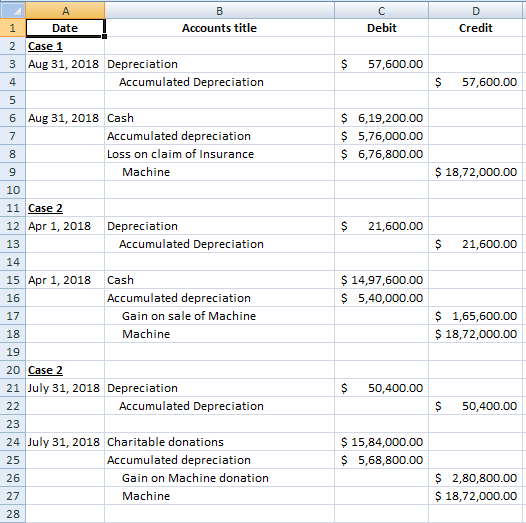Select row 1 header

point(12,28)
